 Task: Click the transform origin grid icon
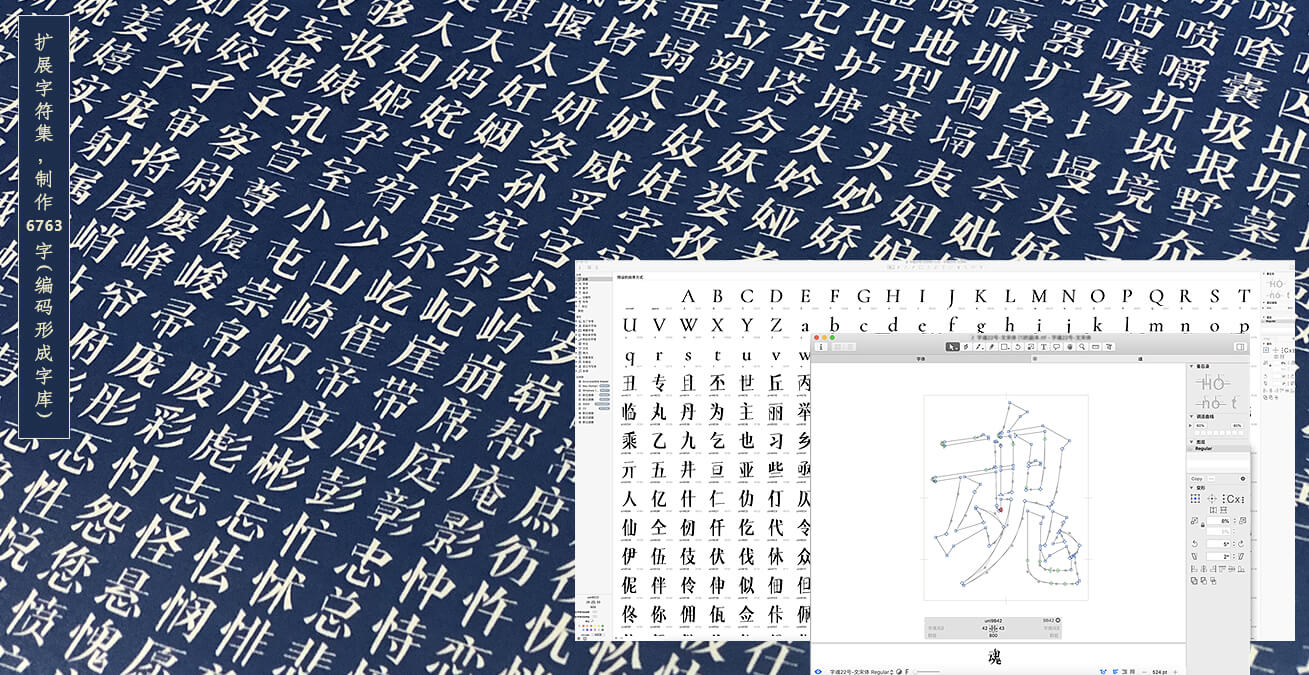click(1195, 498)
